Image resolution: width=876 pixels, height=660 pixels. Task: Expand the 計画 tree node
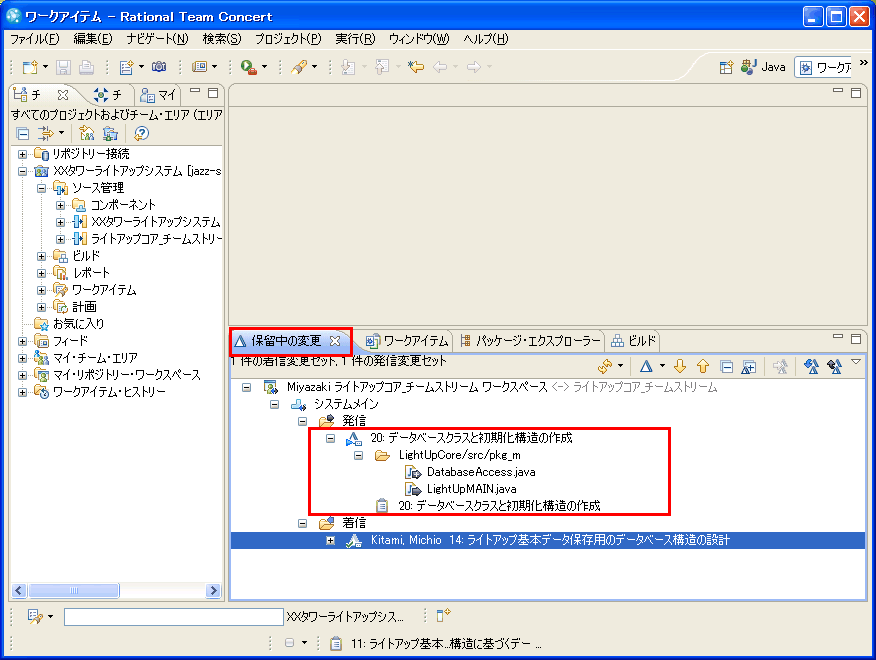pos(41,307)
